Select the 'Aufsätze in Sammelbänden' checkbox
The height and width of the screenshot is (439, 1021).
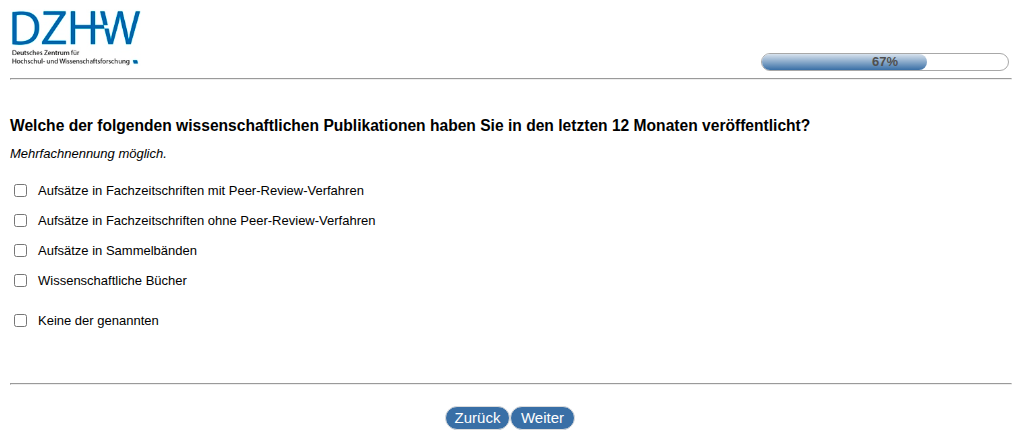21,251
